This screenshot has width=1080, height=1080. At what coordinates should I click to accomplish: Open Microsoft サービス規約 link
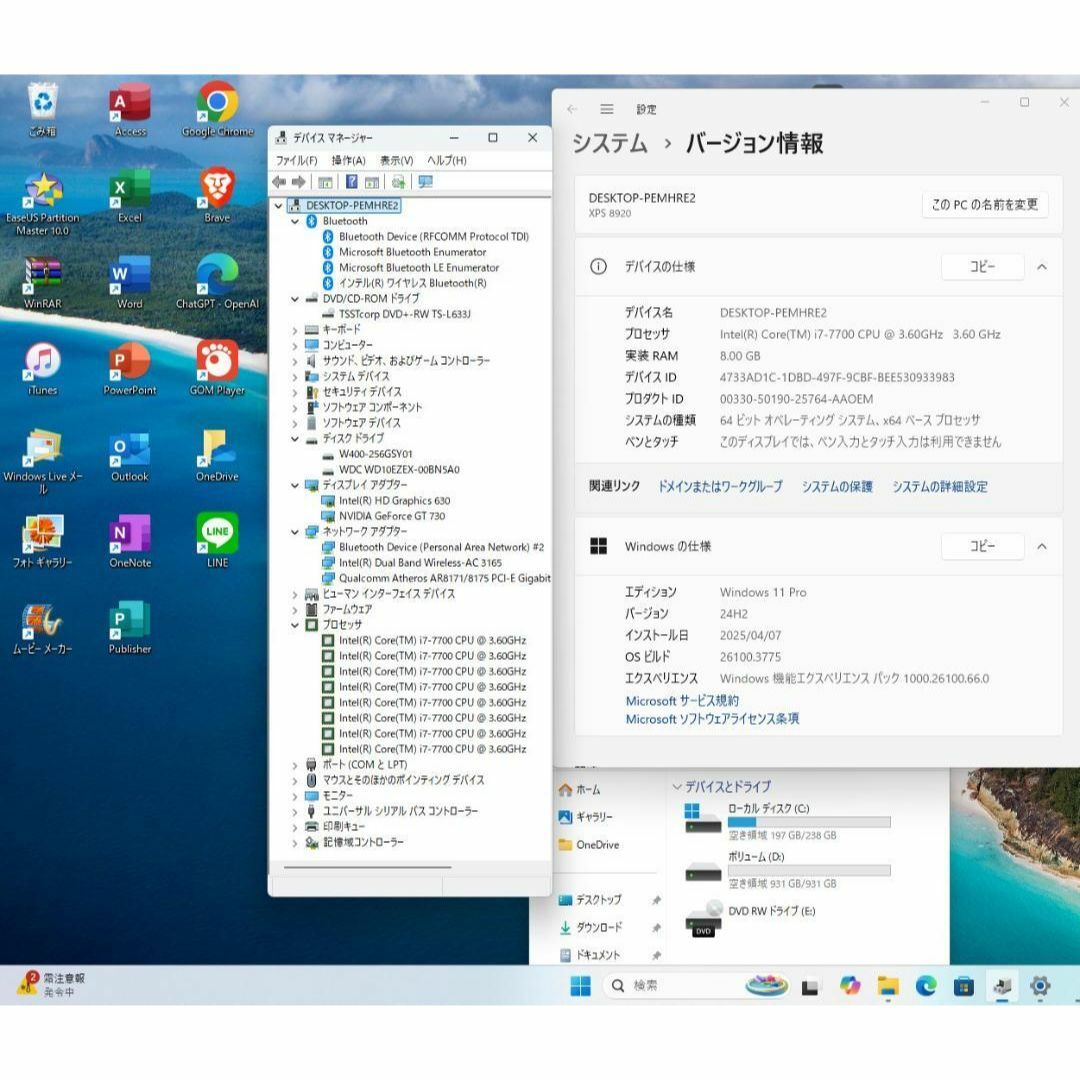tap(682, 701)
